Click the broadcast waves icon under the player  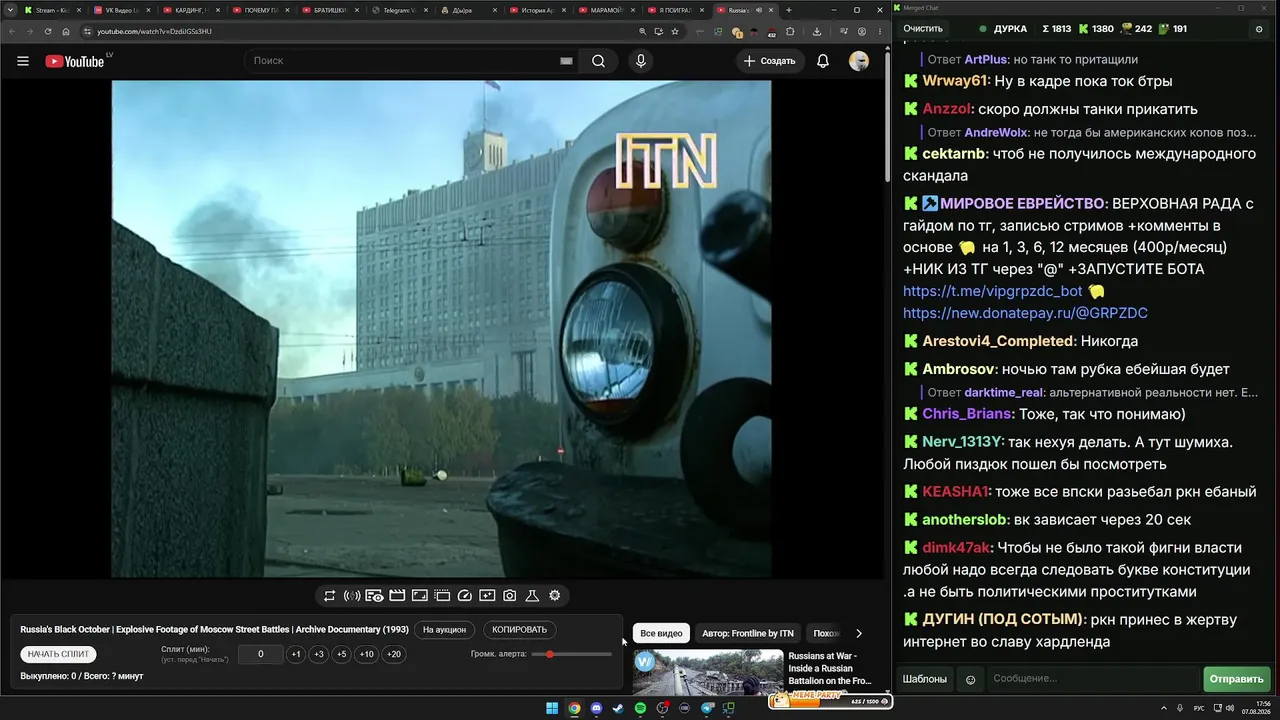[352, 596]
